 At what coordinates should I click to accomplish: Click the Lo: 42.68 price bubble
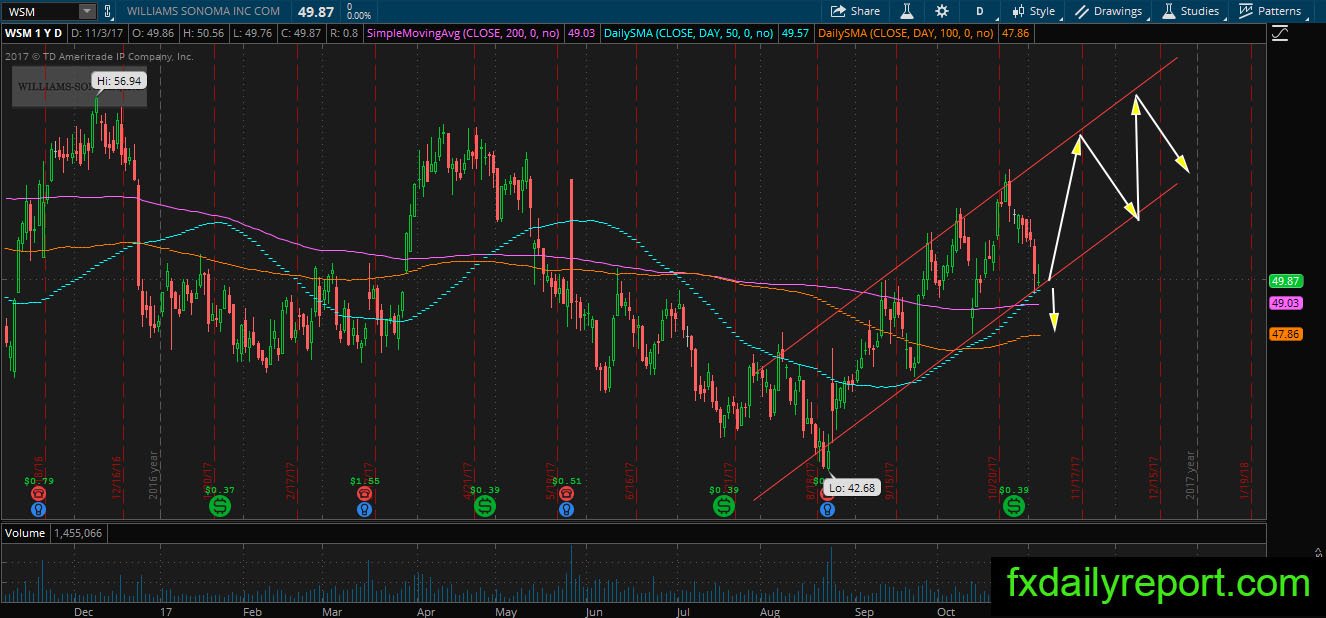coord(851,486)
